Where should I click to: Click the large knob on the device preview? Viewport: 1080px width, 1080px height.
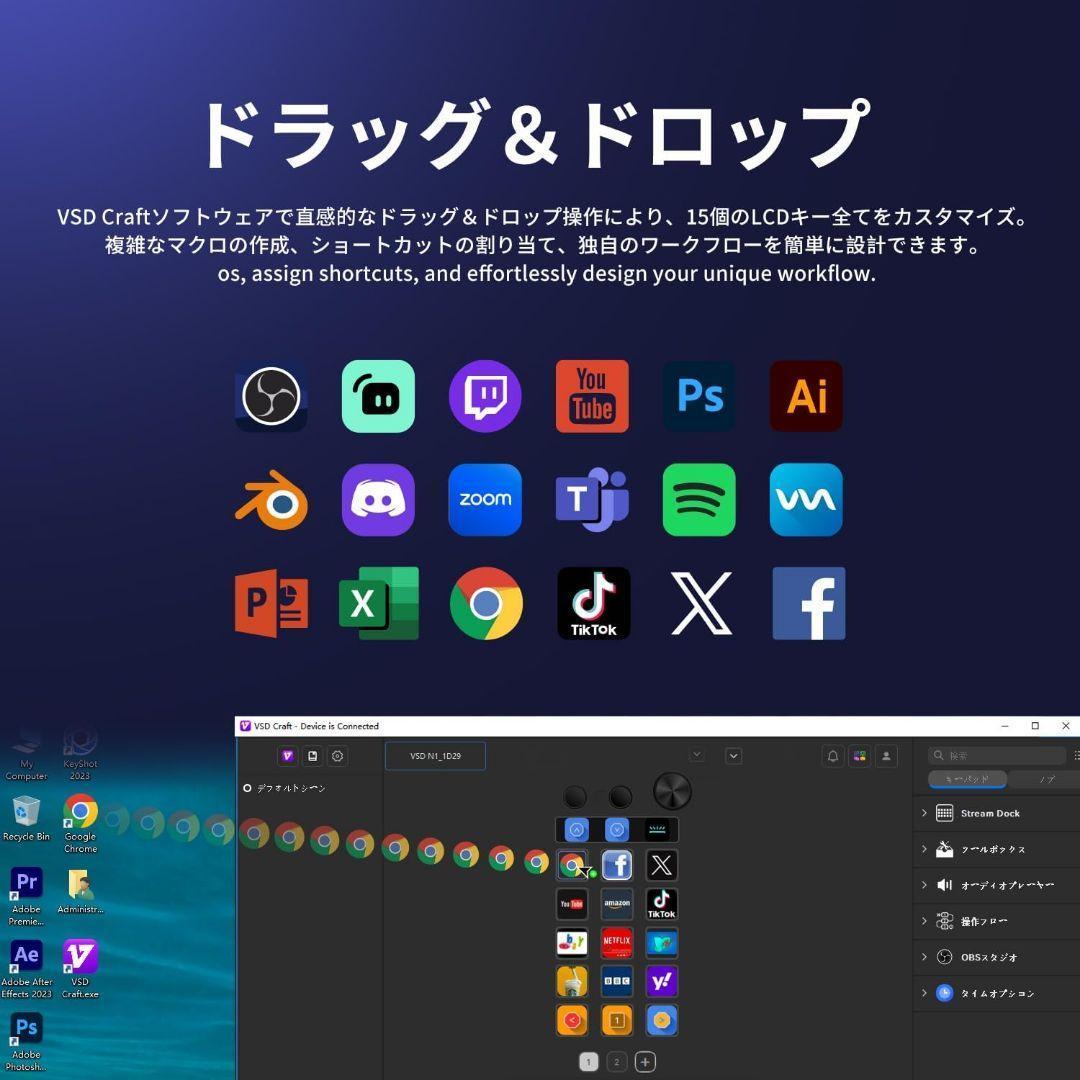click(x=672, y=791)
